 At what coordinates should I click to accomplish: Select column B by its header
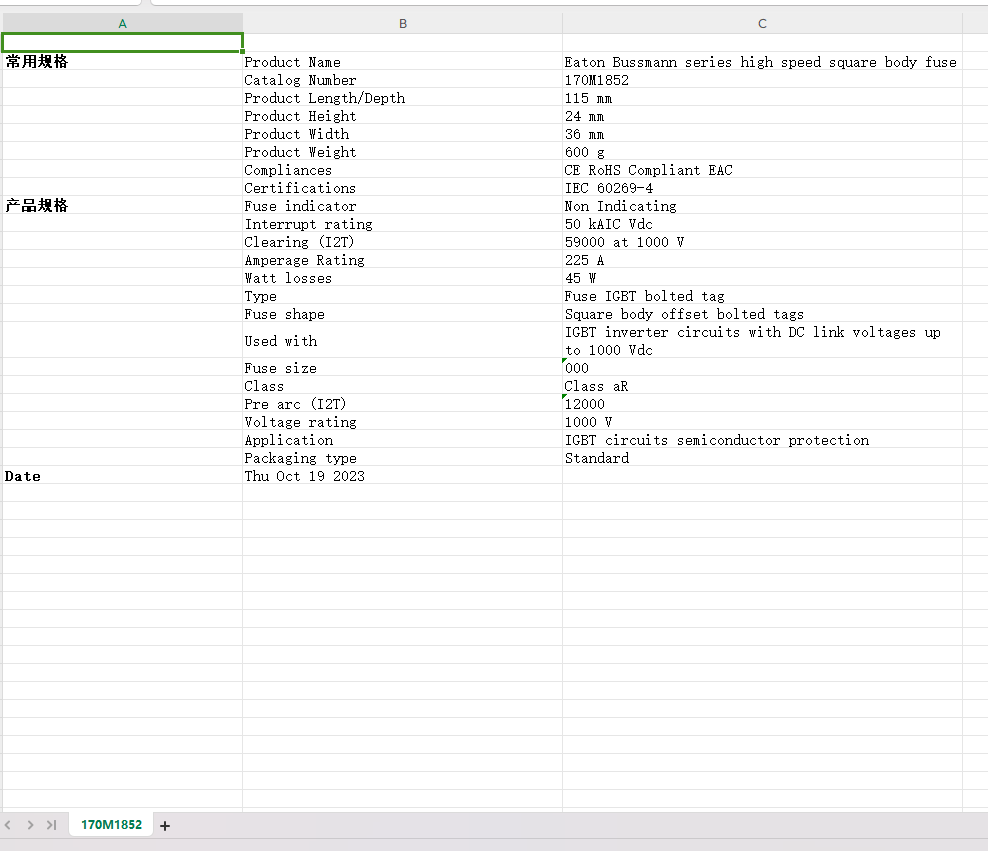coord(403,23)
